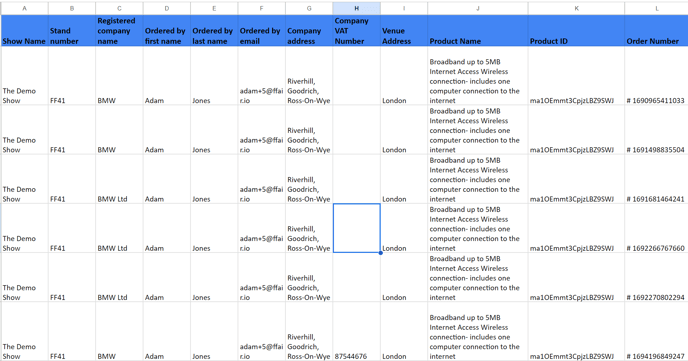Click the Venue Address header cell

404,31
